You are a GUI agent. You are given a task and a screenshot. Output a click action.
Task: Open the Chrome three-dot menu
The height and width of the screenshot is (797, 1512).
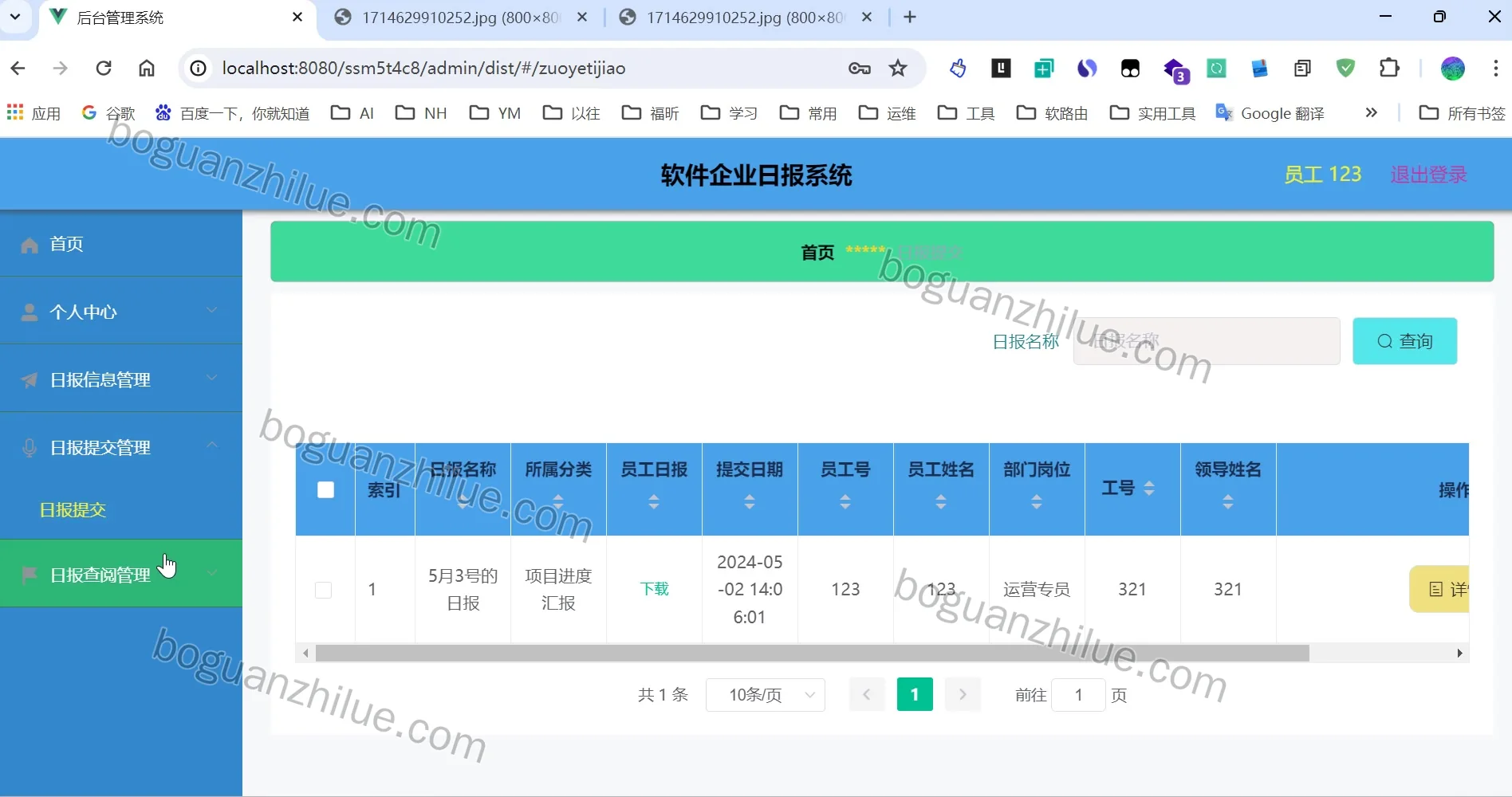1495,69
